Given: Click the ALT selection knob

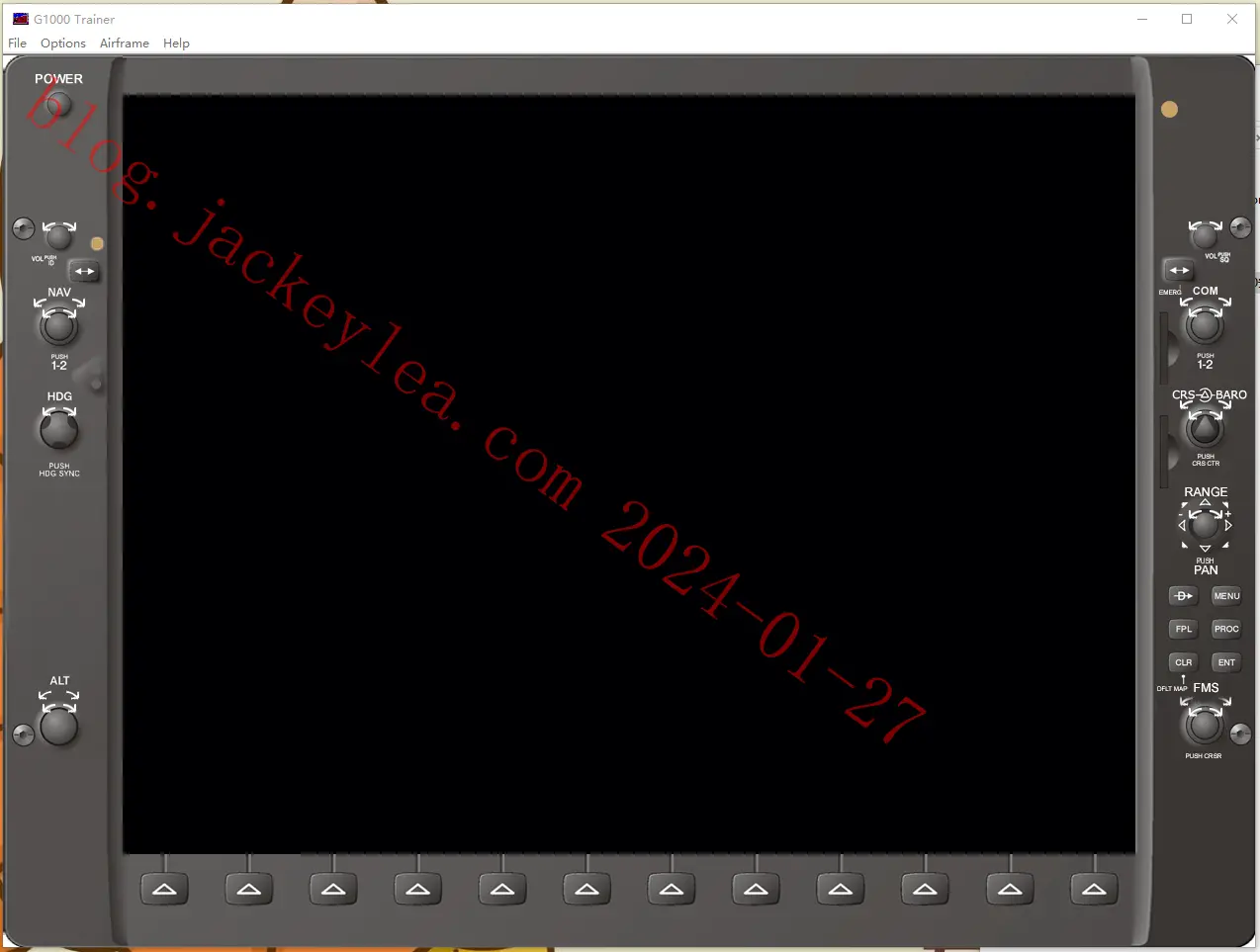Looking at the screenshot, I should [58, 727].
